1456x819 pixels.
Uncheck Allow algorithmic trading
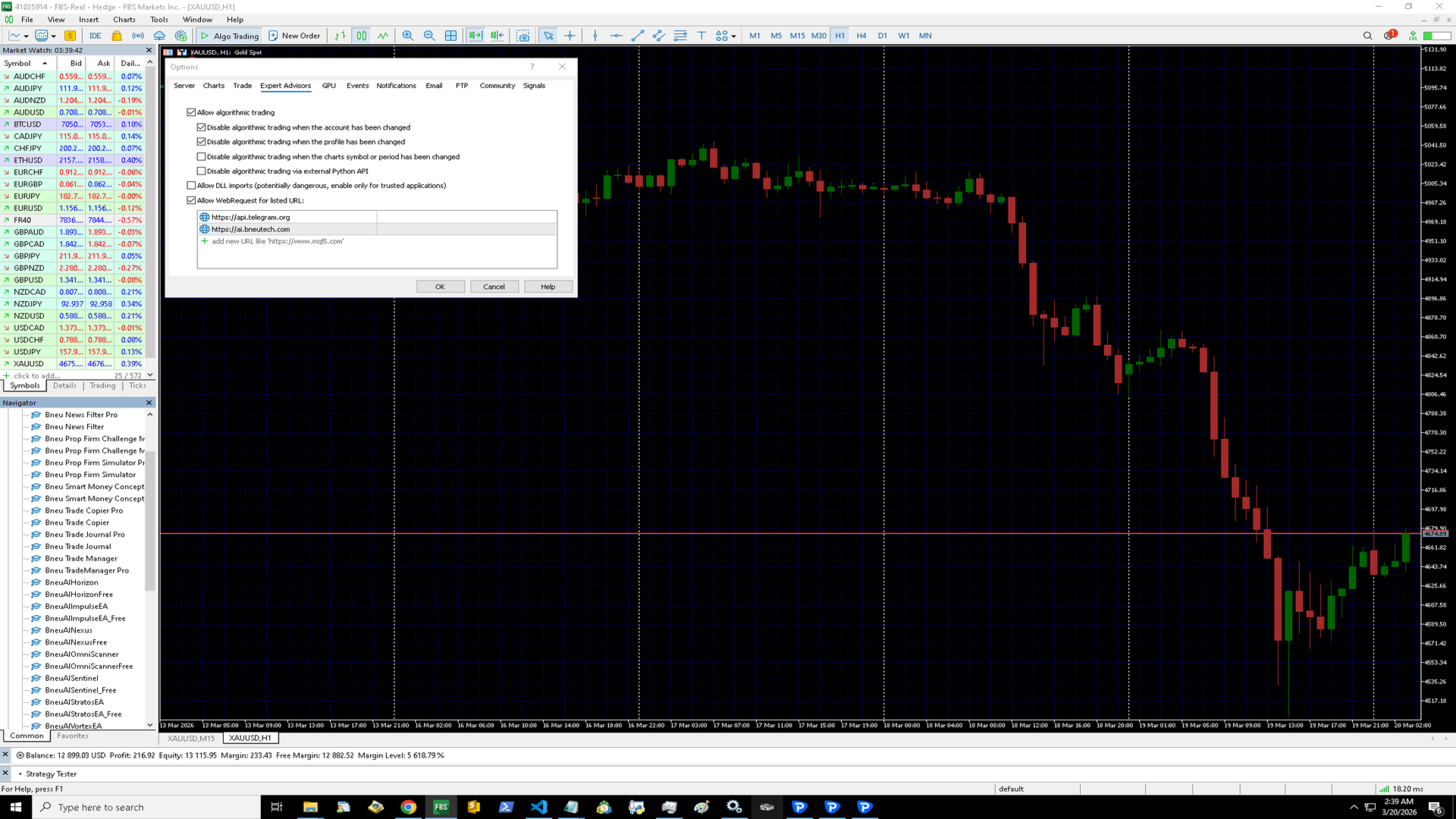coord(192,112)
